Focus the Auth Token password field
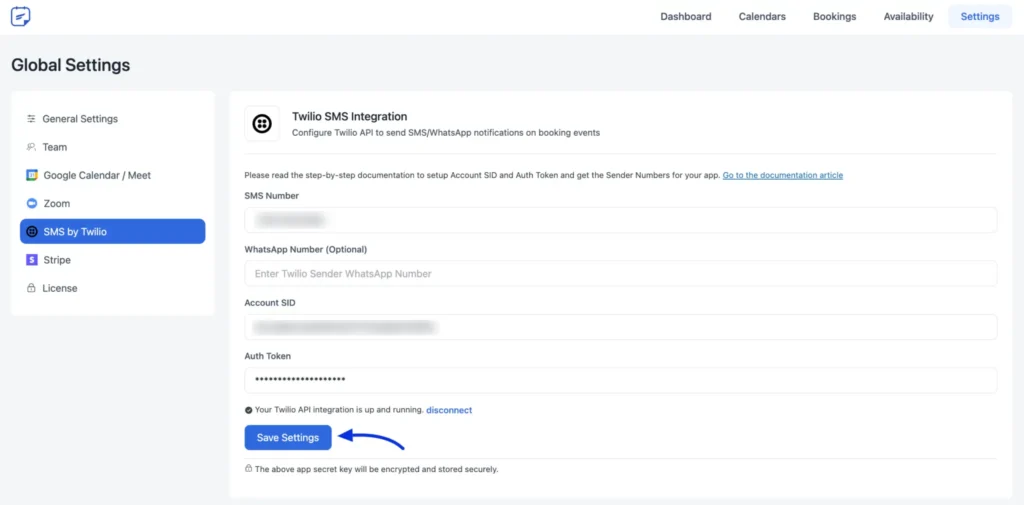Viewport: 1024px width, 505px height. click(x=621, y=380)
